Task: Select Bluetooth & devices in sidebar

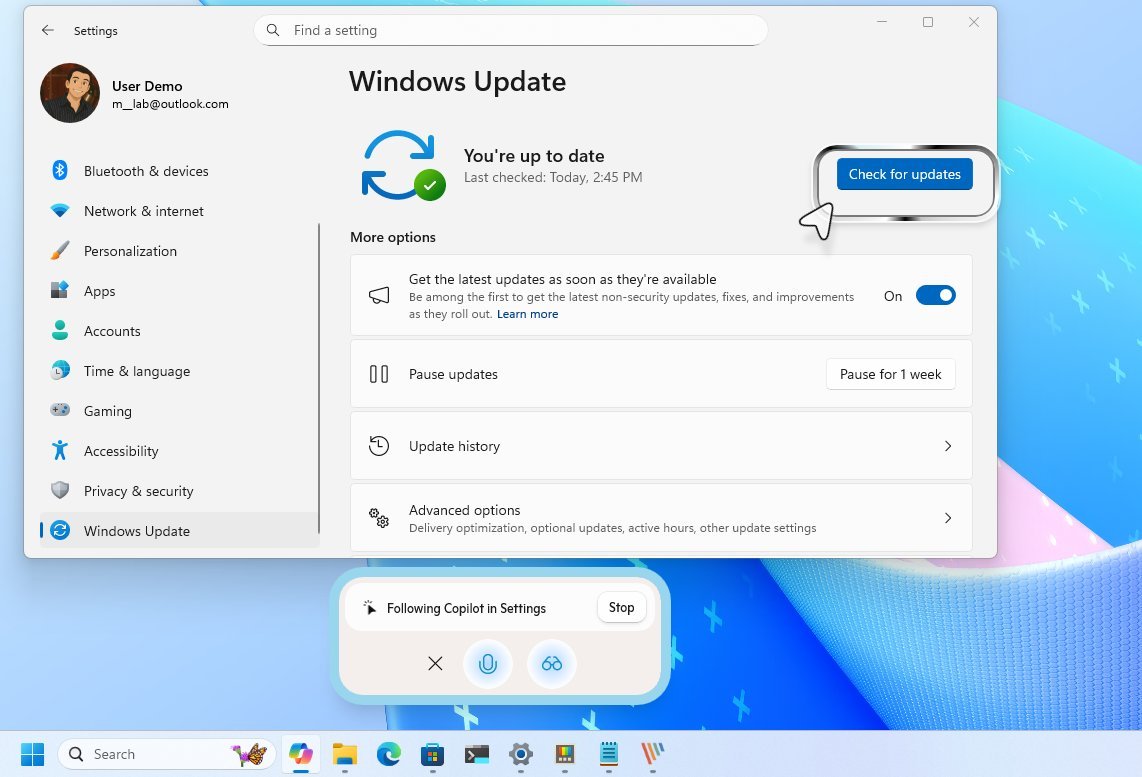Action: pyautogui.click(x=146, y=171)
